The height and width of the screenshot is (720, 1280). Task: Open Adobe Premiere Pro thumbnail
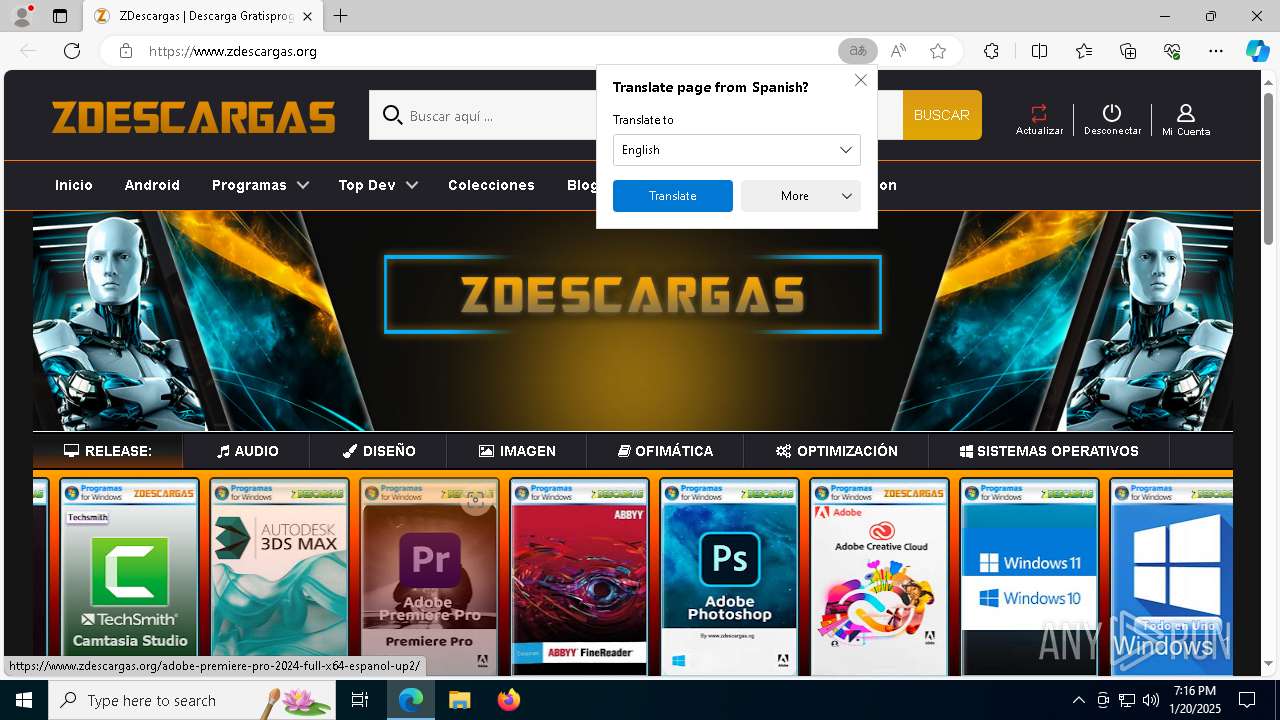coord(430,577)
